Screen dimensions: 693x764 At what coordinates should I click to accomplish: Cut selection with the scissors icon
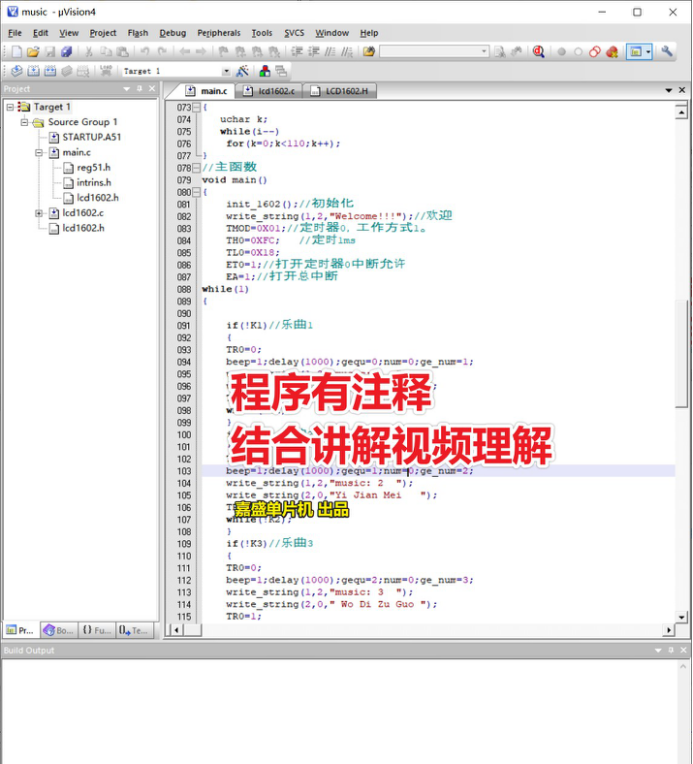(89, 52)
